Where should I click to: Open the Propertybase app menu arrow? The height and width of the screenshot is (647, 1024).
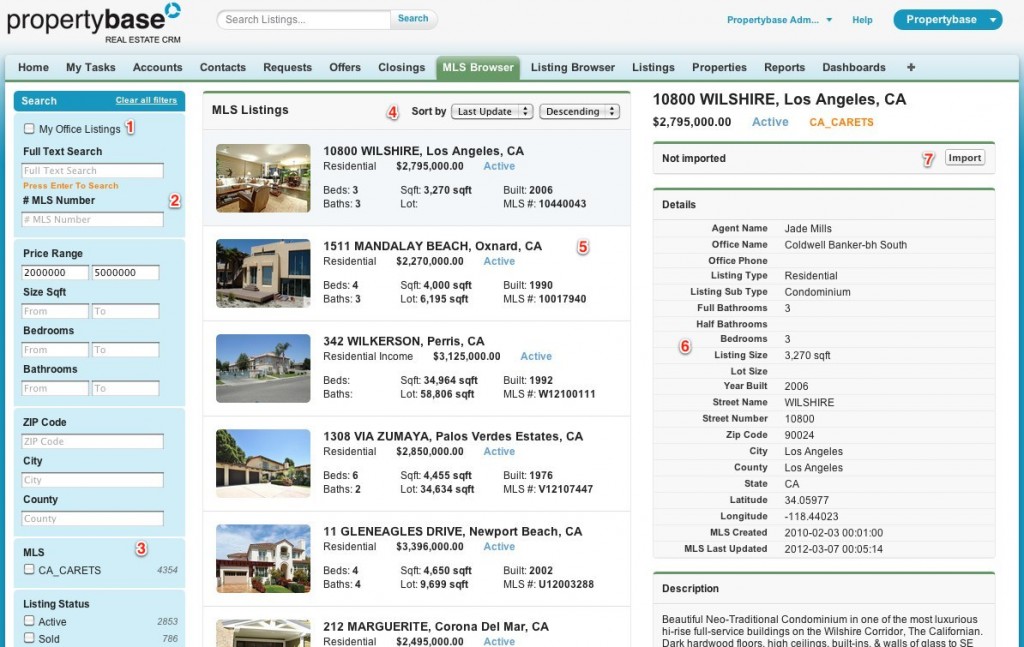coord(993,20)
